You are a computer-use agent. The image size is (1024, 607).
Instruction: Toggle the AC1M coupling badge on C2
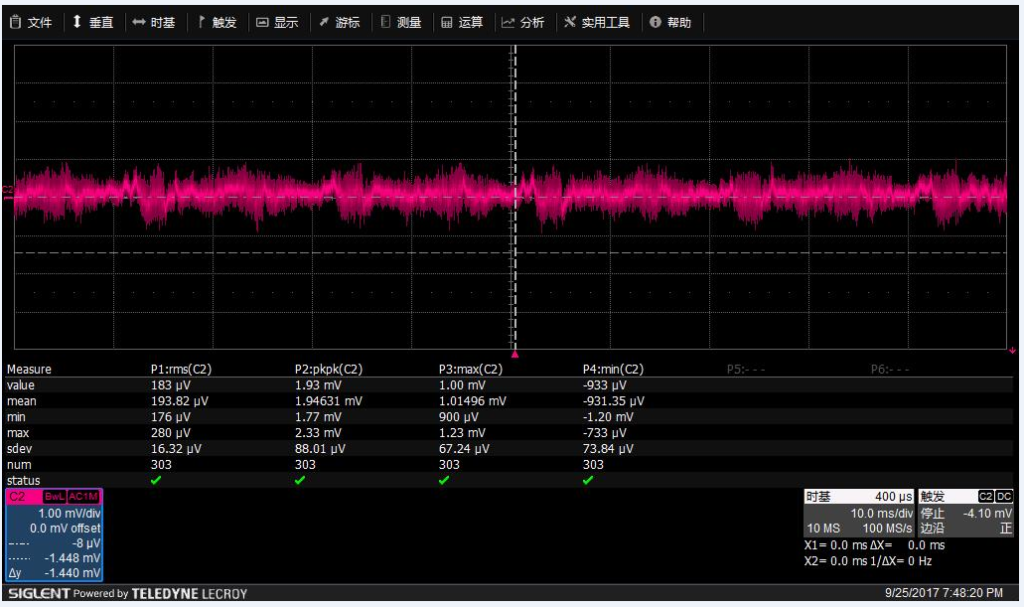tap(83, 497)
